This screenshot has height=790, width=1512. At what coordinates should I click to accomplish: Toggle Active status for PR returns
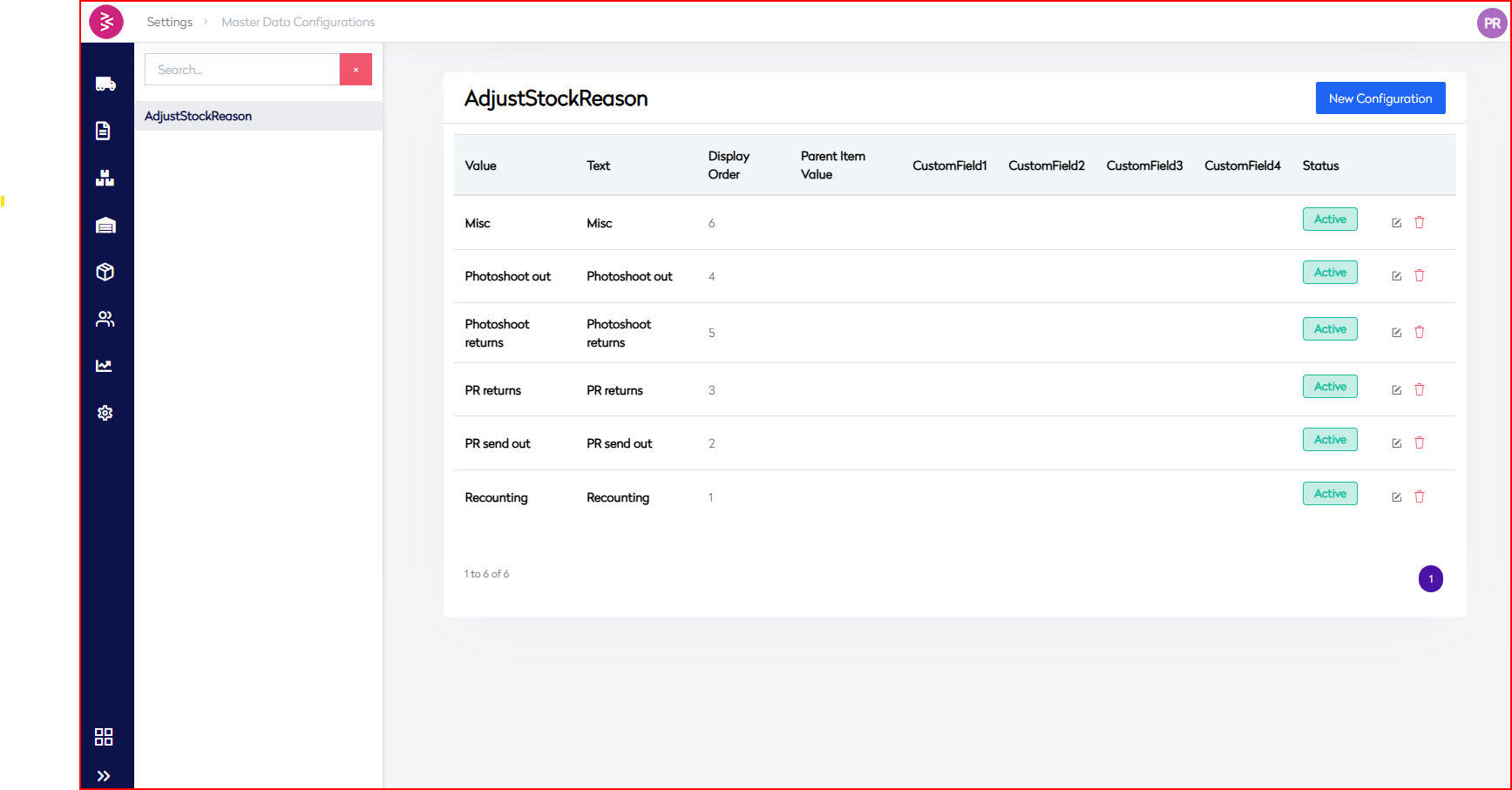(1330, 387)
